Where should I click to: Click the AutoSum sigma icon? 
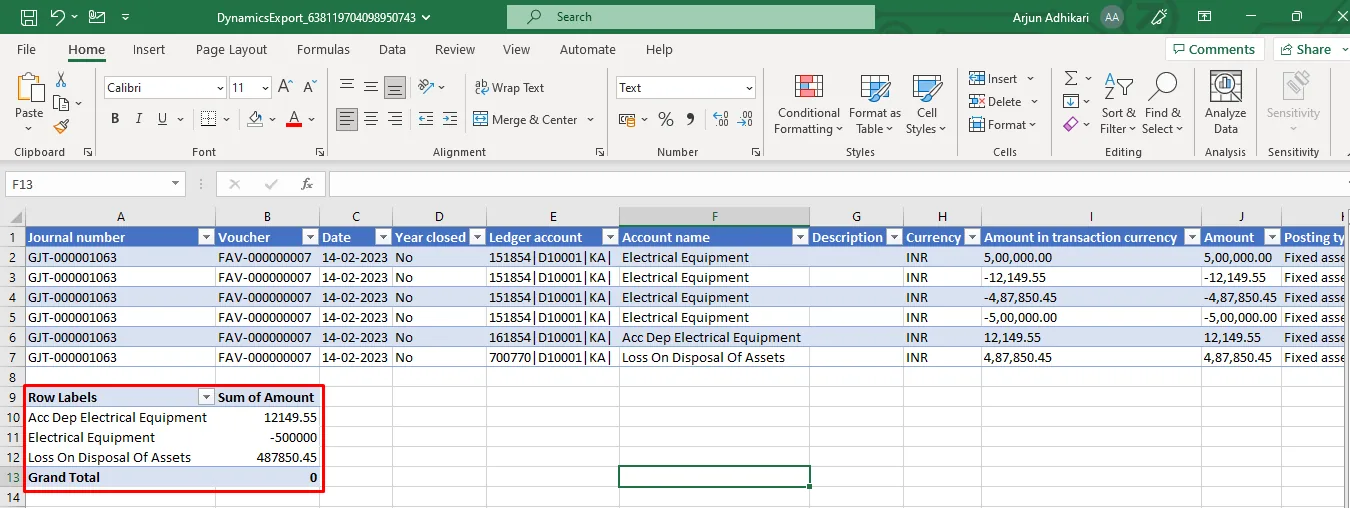(1071, 78)
